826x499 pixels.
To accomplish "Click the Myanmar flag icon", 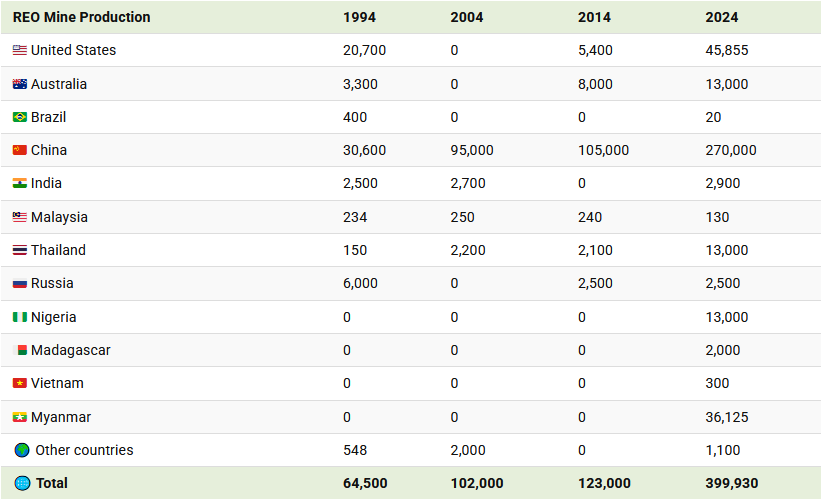I will click(x=19, y=417).
